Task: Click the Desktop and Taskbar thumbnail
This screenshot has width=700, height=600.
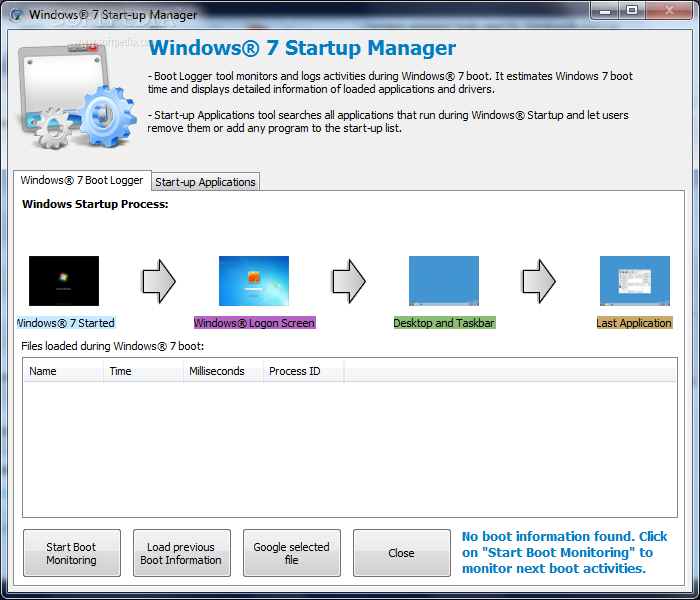Action: point(444,281)
